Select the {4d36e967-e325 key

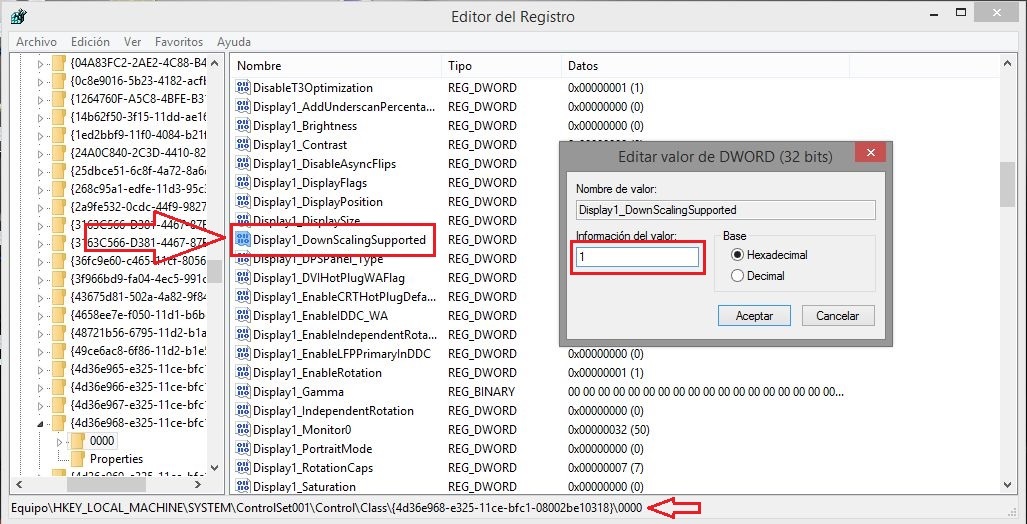(x=138, y=403)
